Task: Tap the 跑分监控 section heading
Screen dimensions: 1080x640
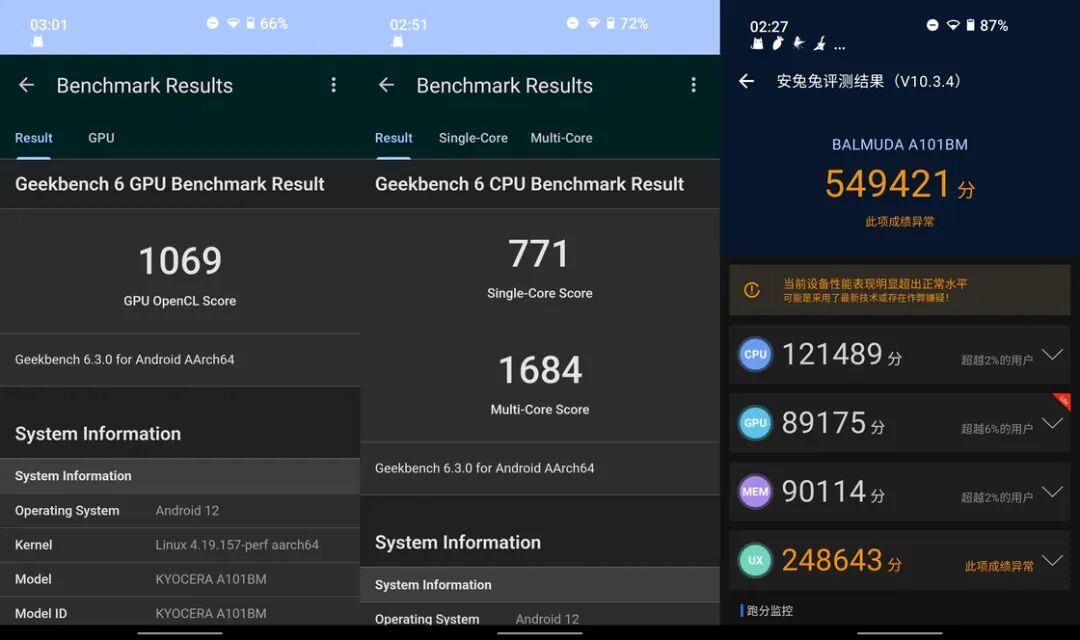Action: [x=769, y=610]
